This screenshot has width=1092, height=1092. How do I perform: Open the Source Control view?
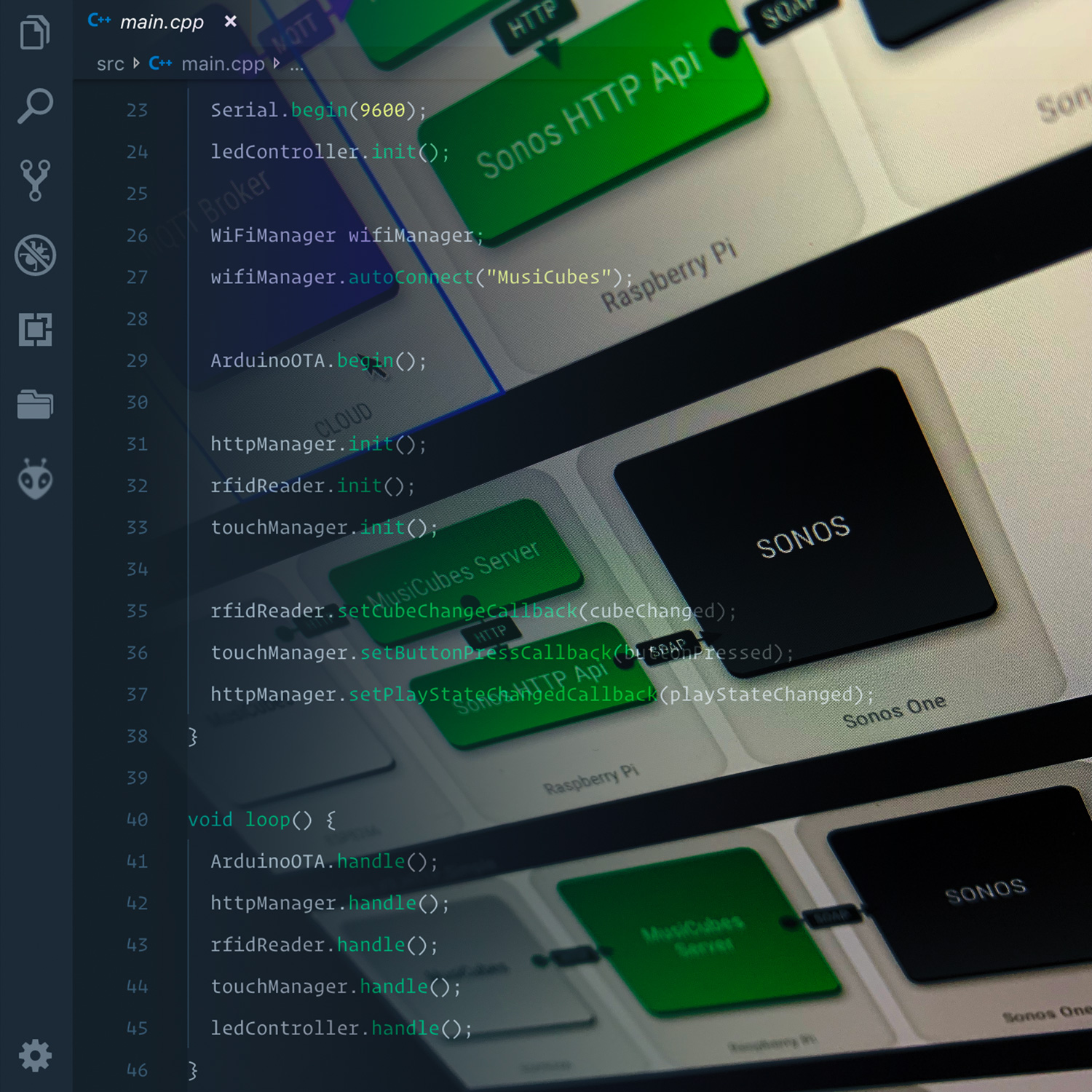coord(35,181)
